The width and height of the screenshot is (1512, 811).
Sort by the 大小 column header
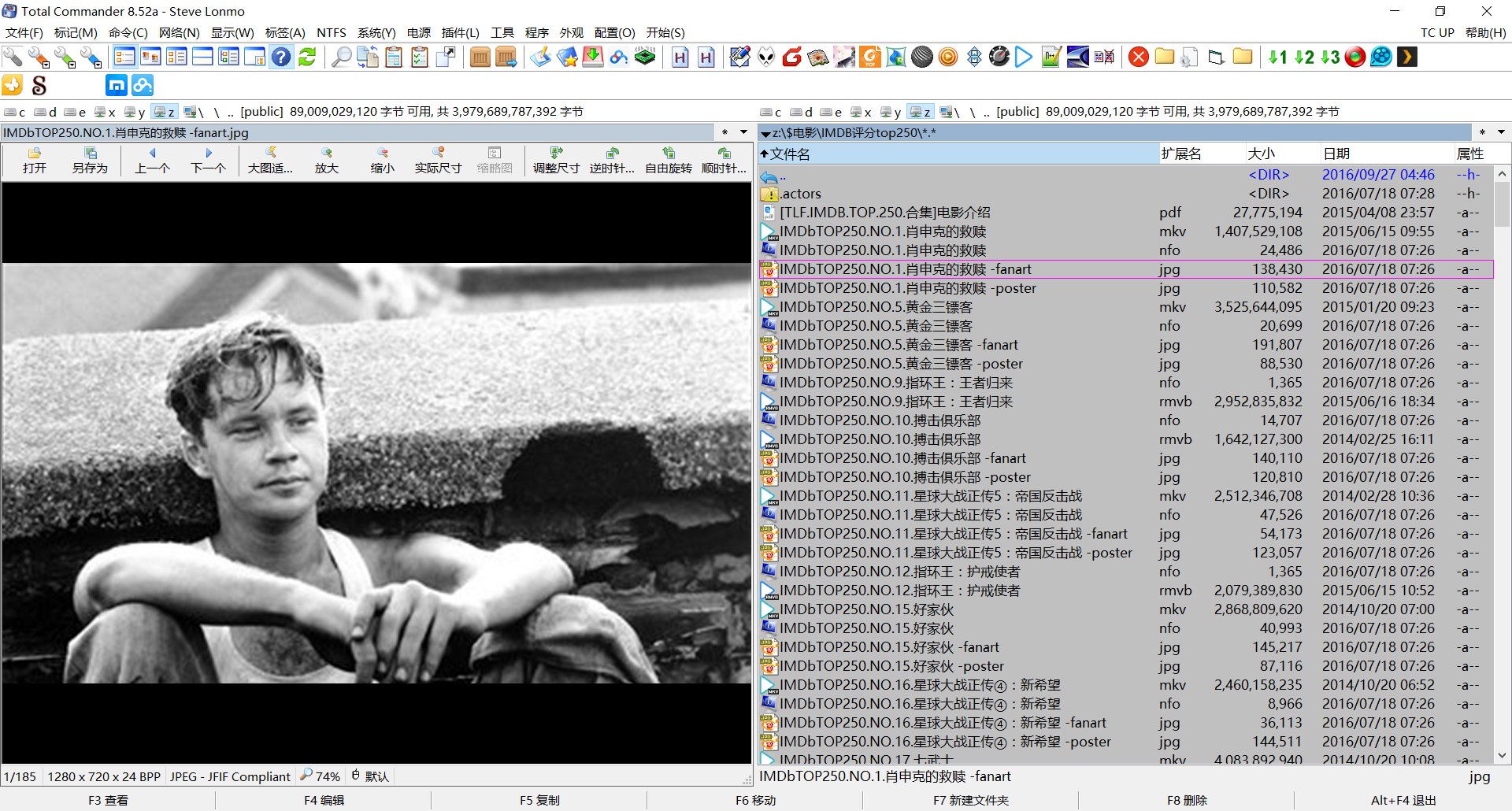pyautogui.click(x=1282, y=154)
